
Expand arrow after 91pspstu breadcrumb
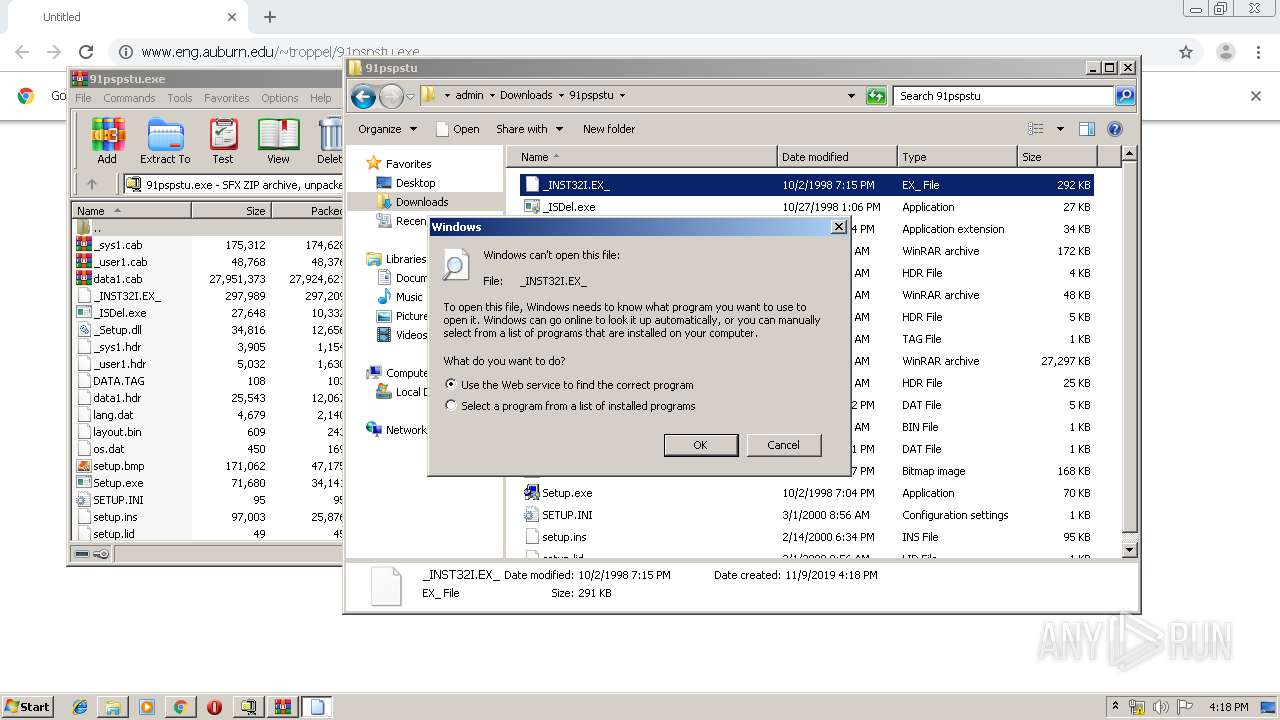click(622, 96)
